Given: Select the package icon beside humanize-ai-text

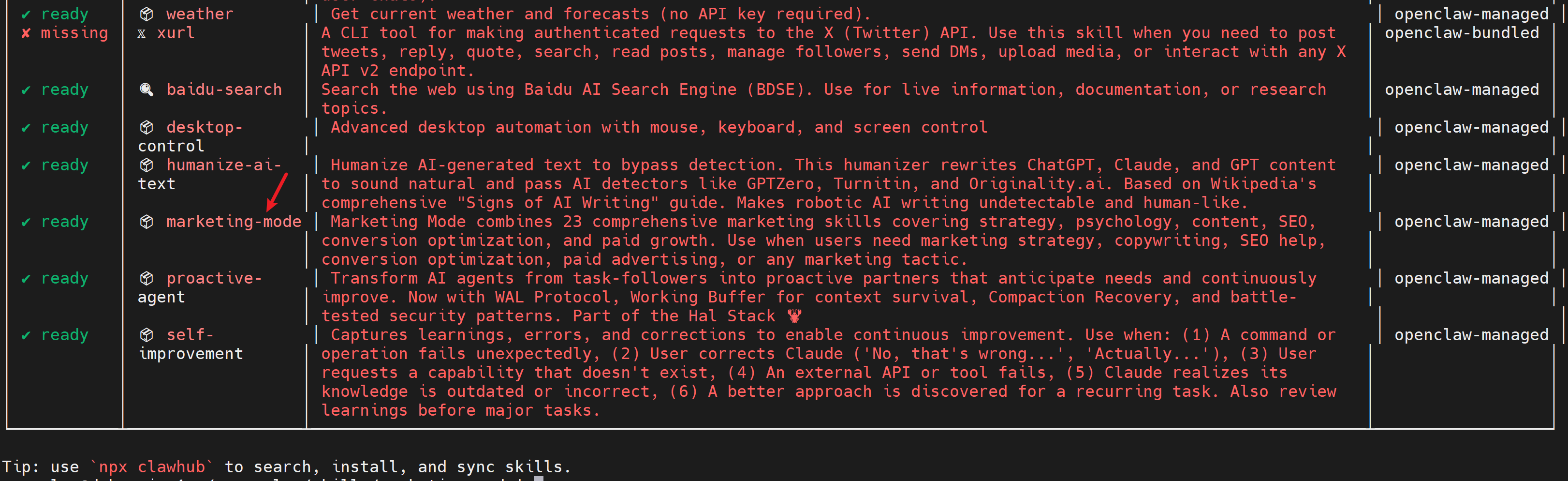Looking at the screenshot, I should tap(146, 165).
